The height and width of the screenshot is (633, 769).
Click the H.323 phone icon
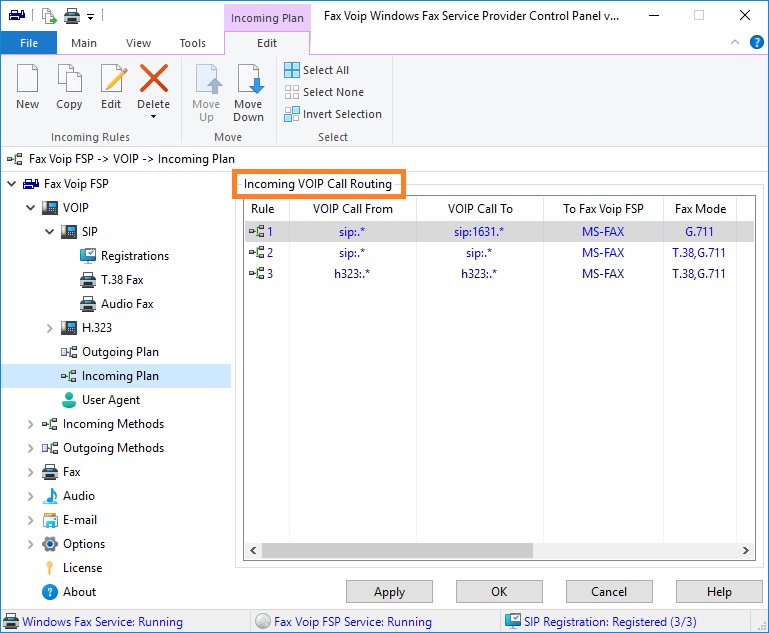pyautogui.click(x=69, y=328)
